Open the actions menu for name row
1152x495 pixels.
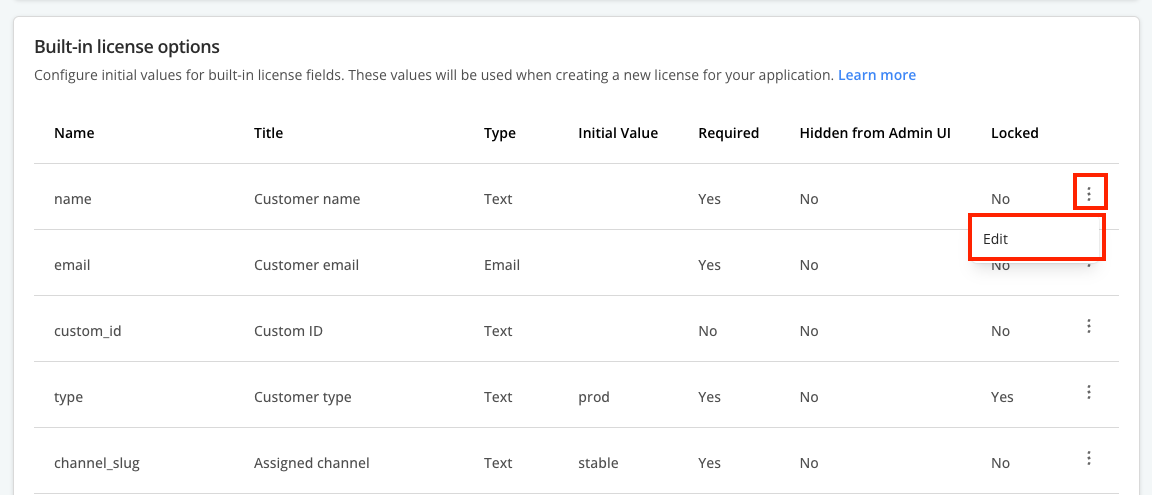(1089, 191)
